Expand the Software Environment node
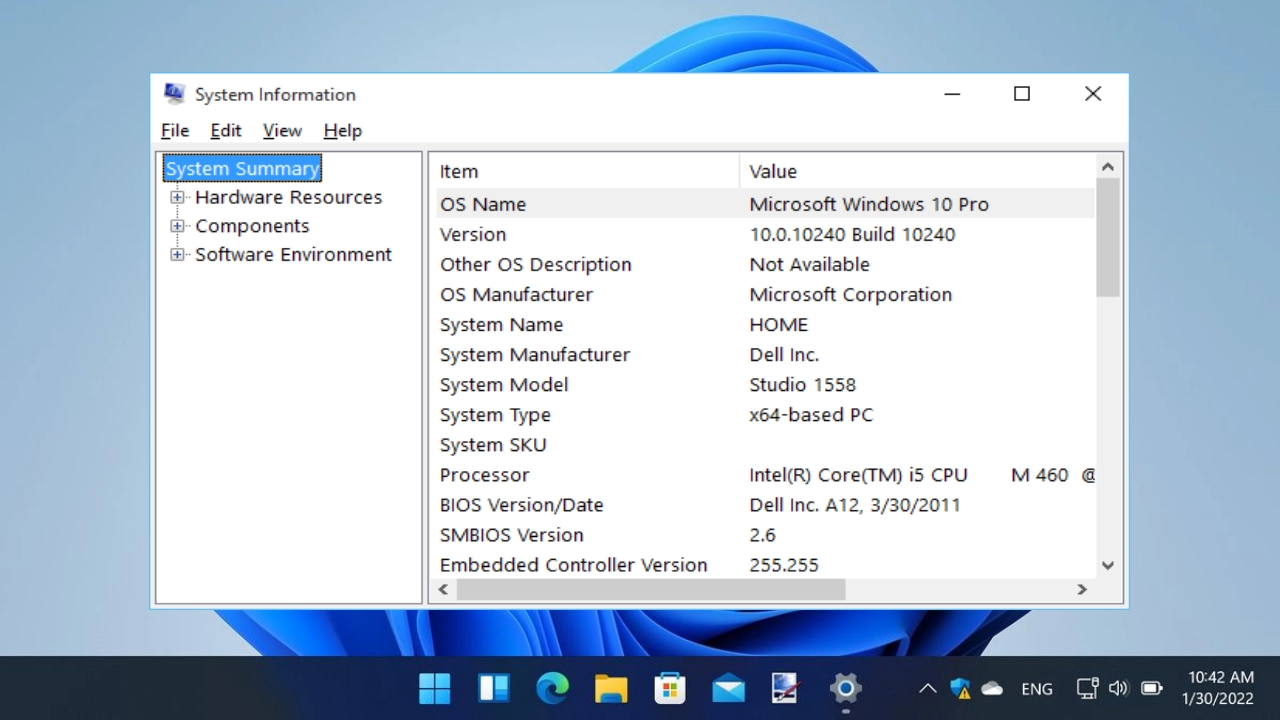Screen dimensions: 1280x720 177,254
